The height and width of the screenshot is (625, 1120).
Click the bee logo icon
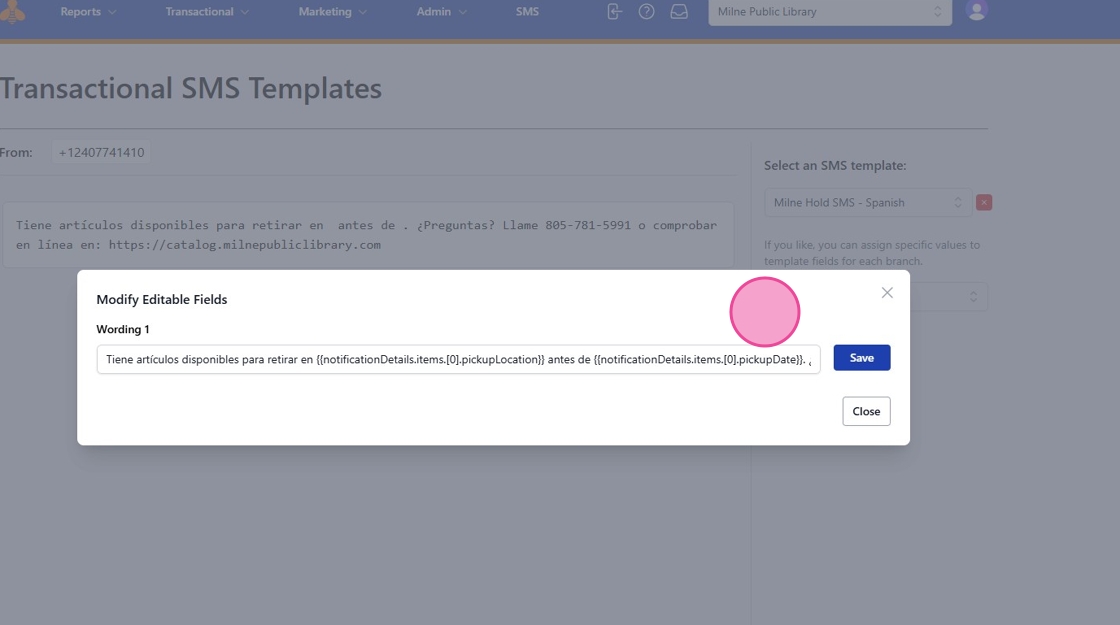pyautogui.click(x=12, y=12)
